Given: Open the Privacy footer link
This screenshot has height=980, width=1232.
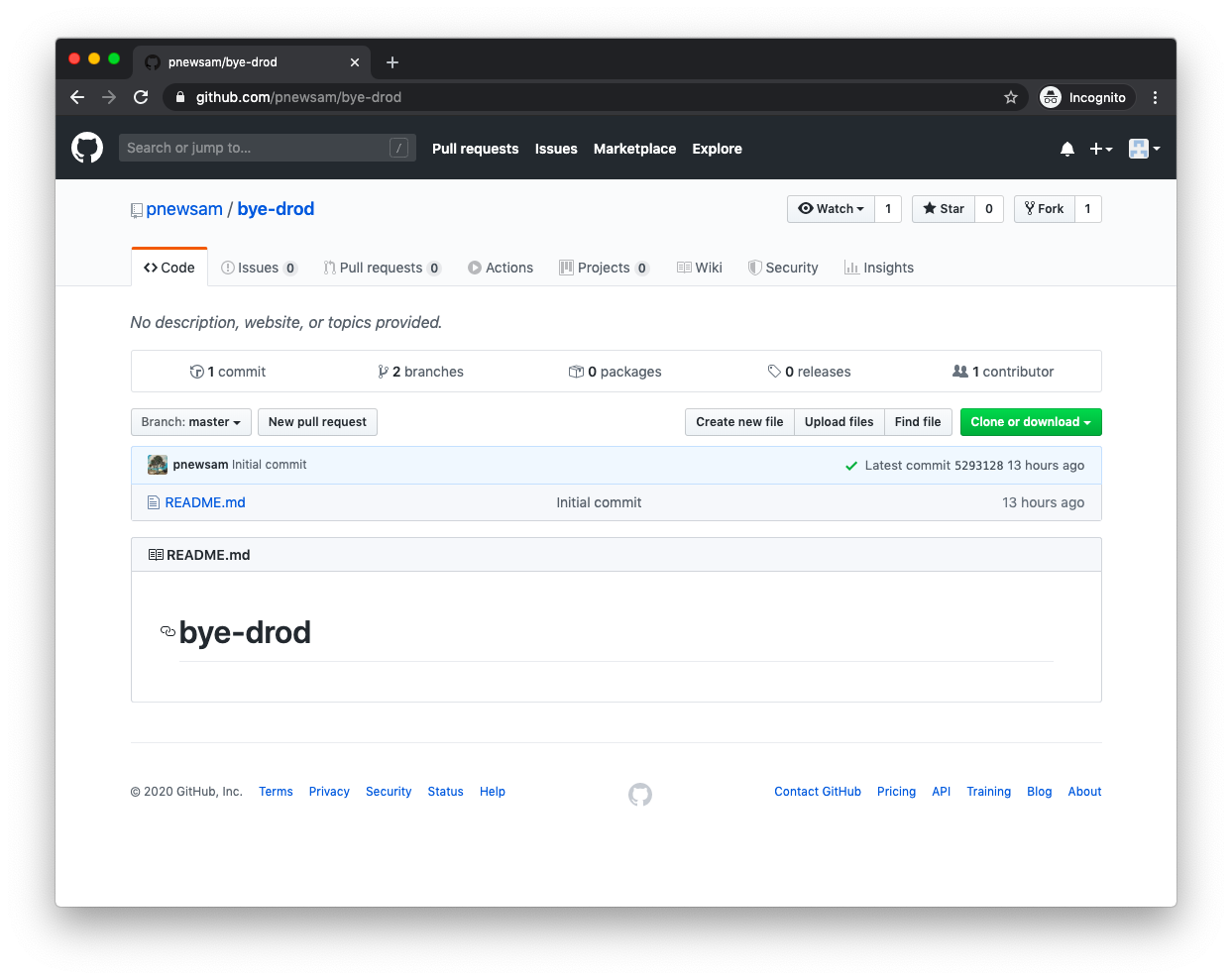Looking at the screenshot, I should pos(329,792).
